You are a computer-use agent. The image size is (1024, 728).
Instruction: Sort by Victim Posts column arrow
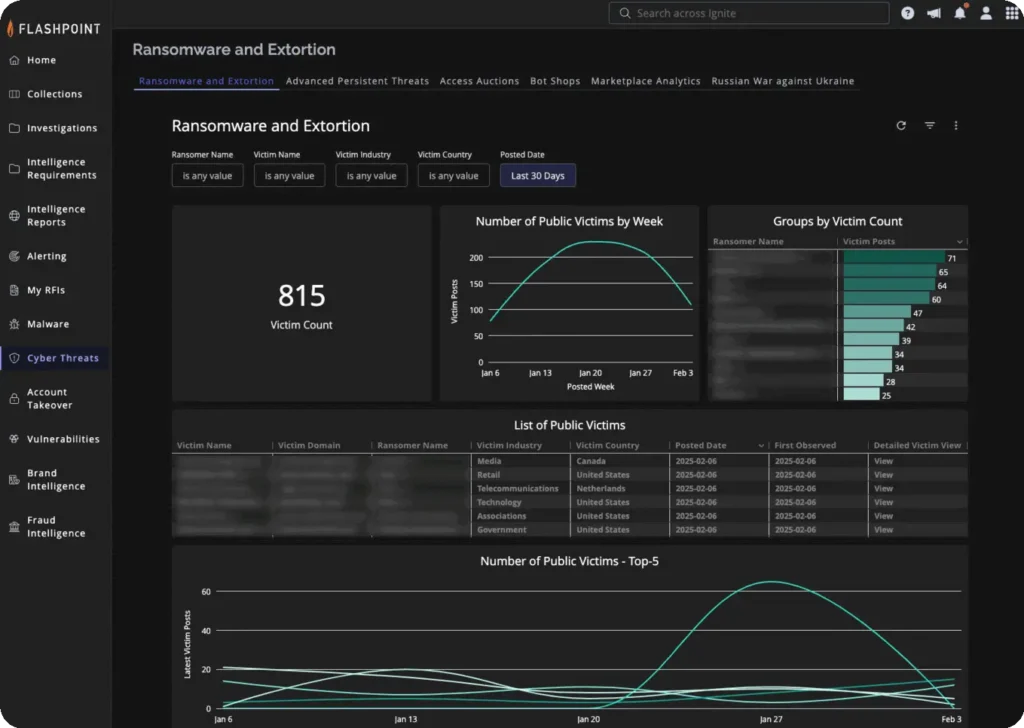[x=959, y=242]
